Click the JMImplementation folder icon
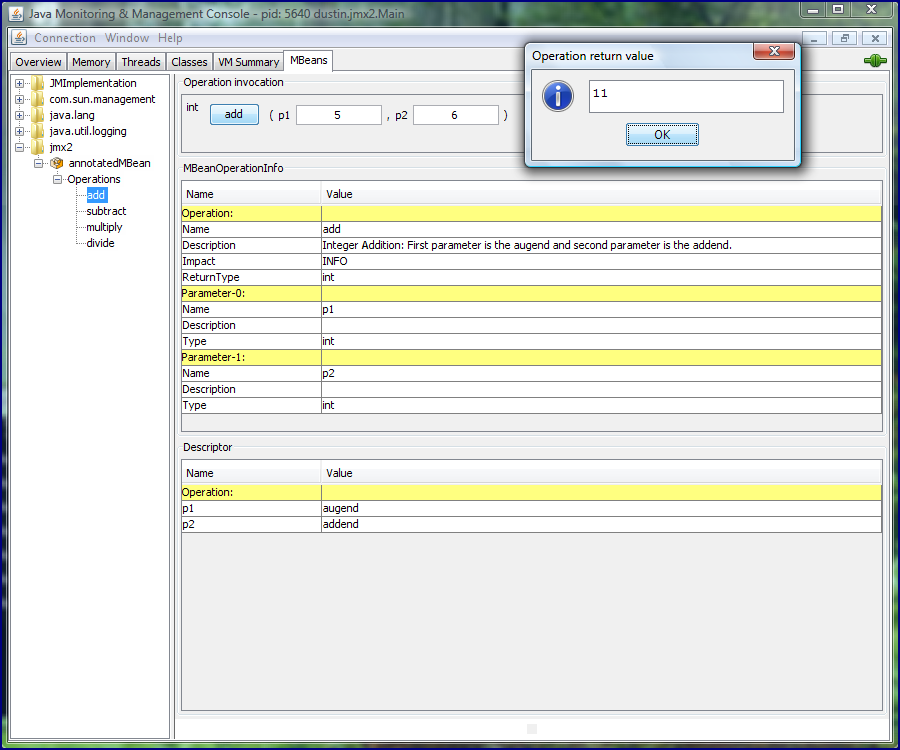This screenshot has height=750, width=900. [37, 83]
